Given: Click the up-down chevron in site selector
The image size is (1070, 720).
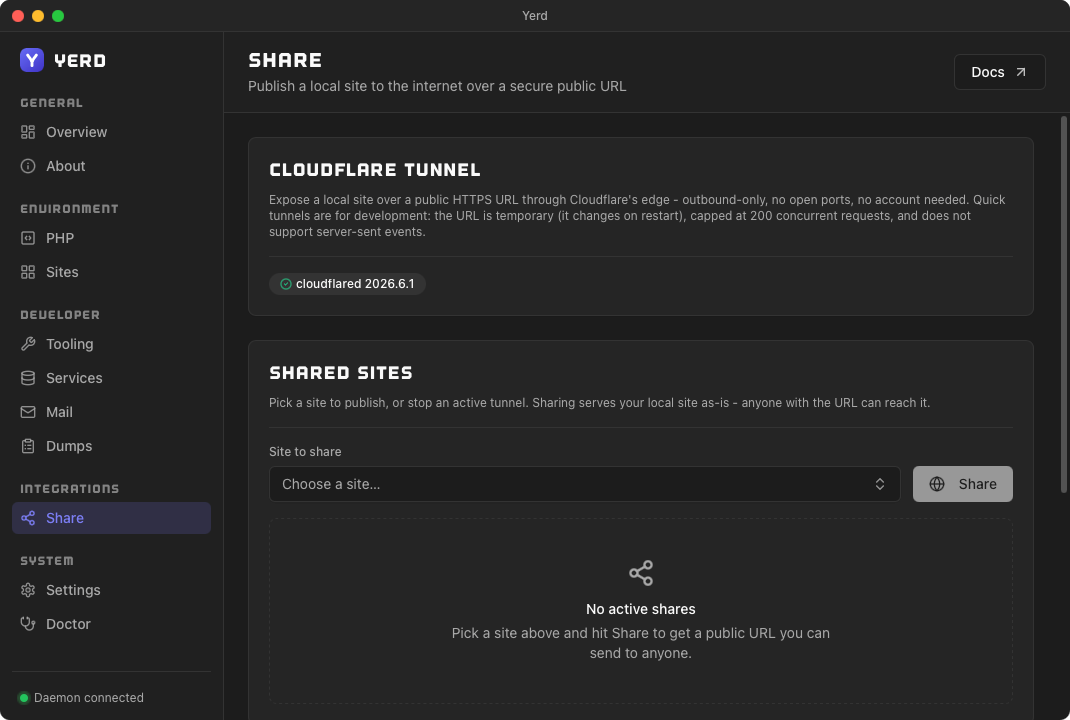Looking at the screenshot, I should 880,484.
